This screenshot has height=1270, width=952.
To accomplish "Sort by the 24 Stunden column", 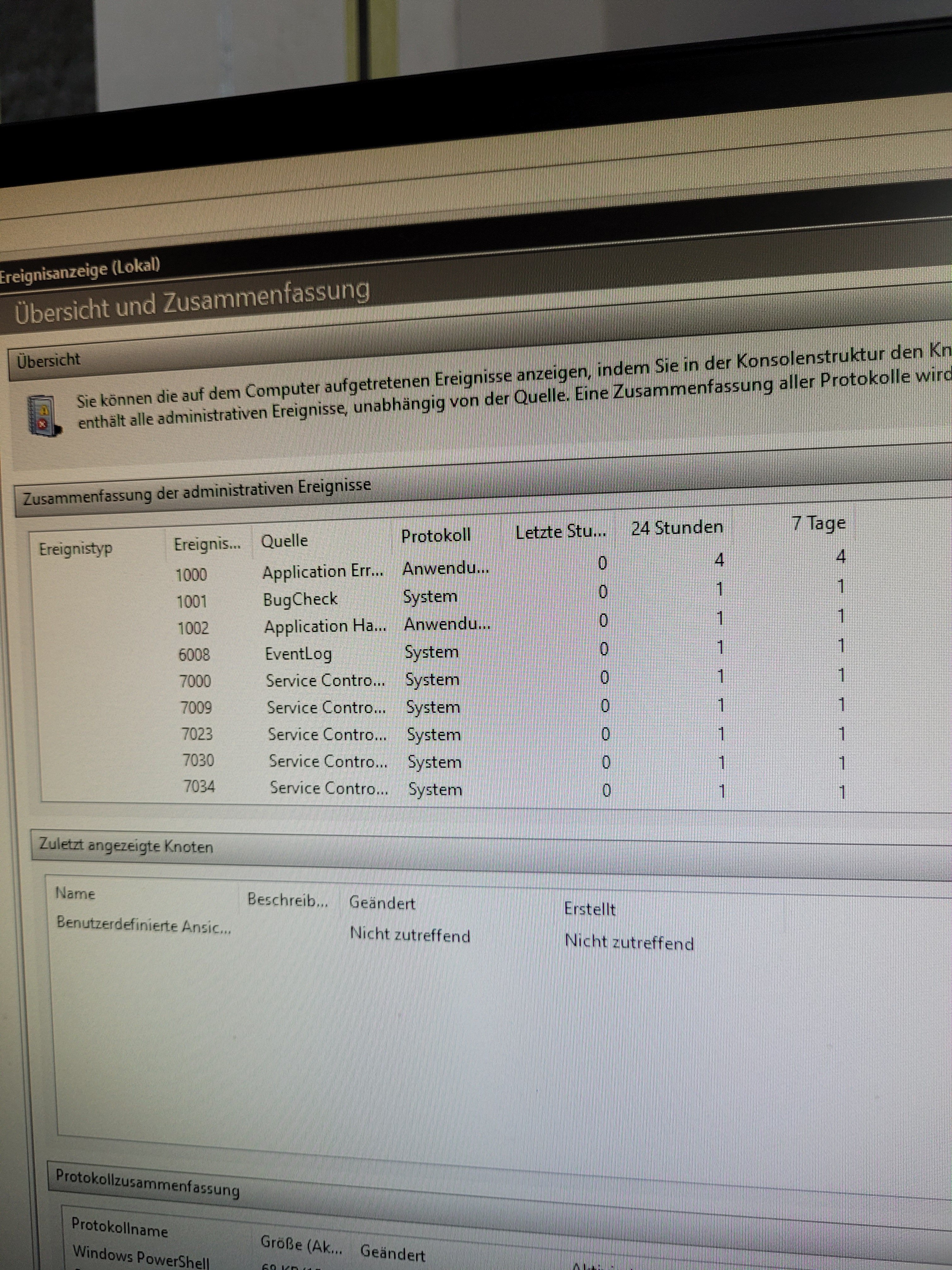I will coord(677,527).
